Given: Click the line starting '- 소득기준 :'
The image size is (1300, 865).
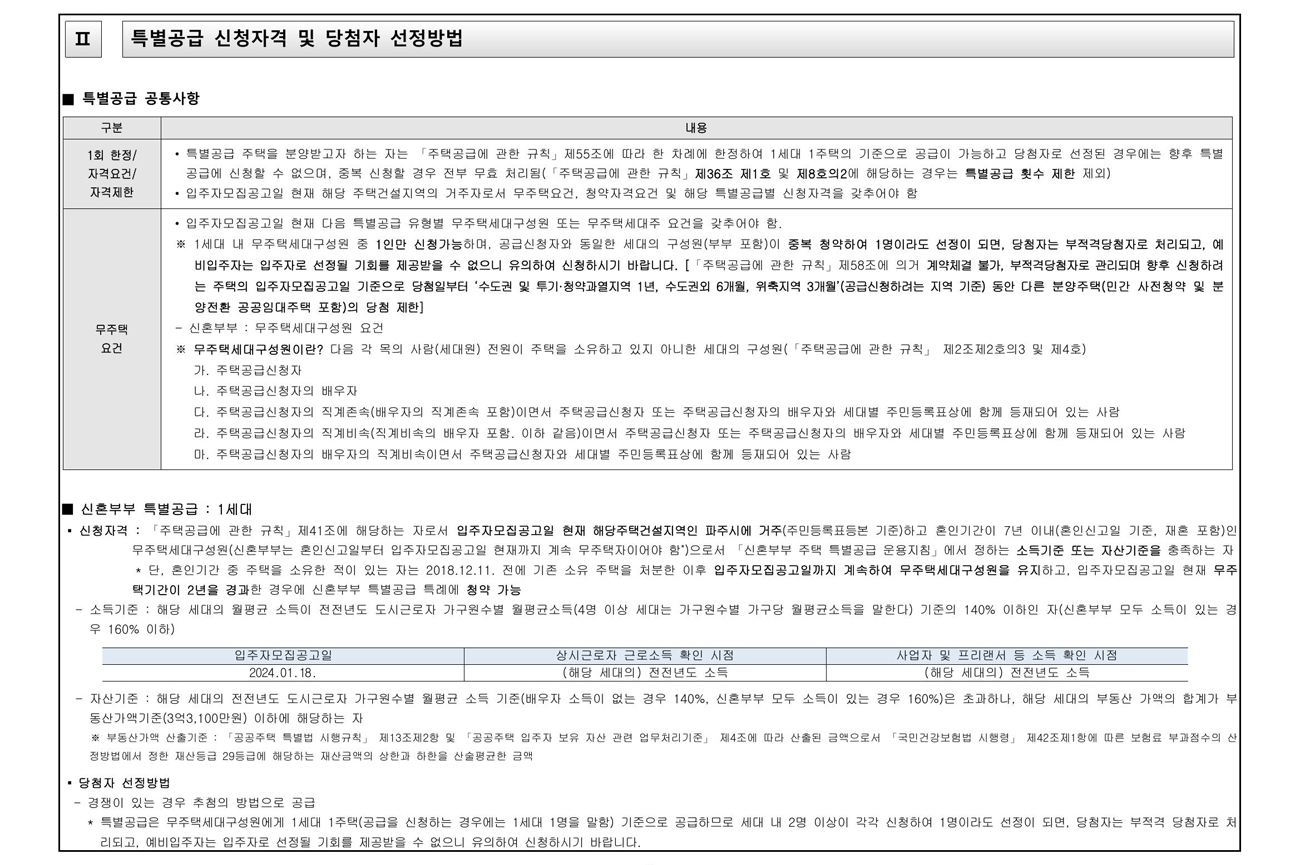Looking at the screenshot, I should point(656,619).
